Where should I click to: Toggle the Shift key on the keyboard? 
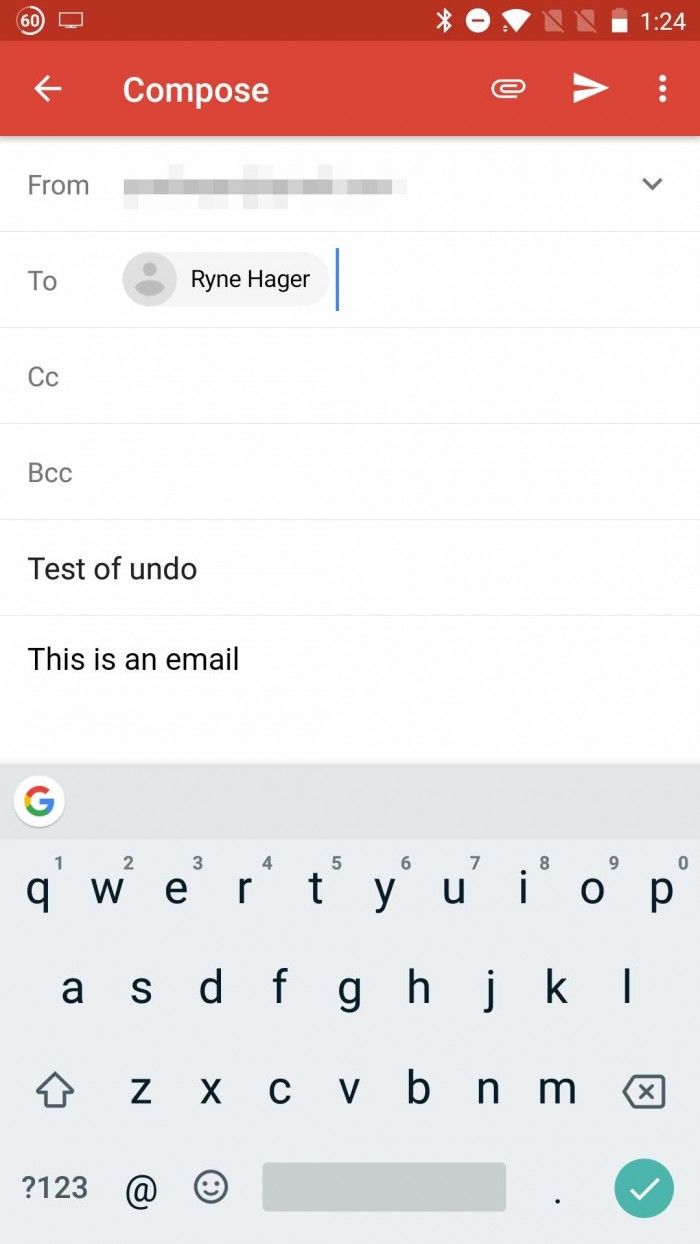click(x=54, y=1090)
